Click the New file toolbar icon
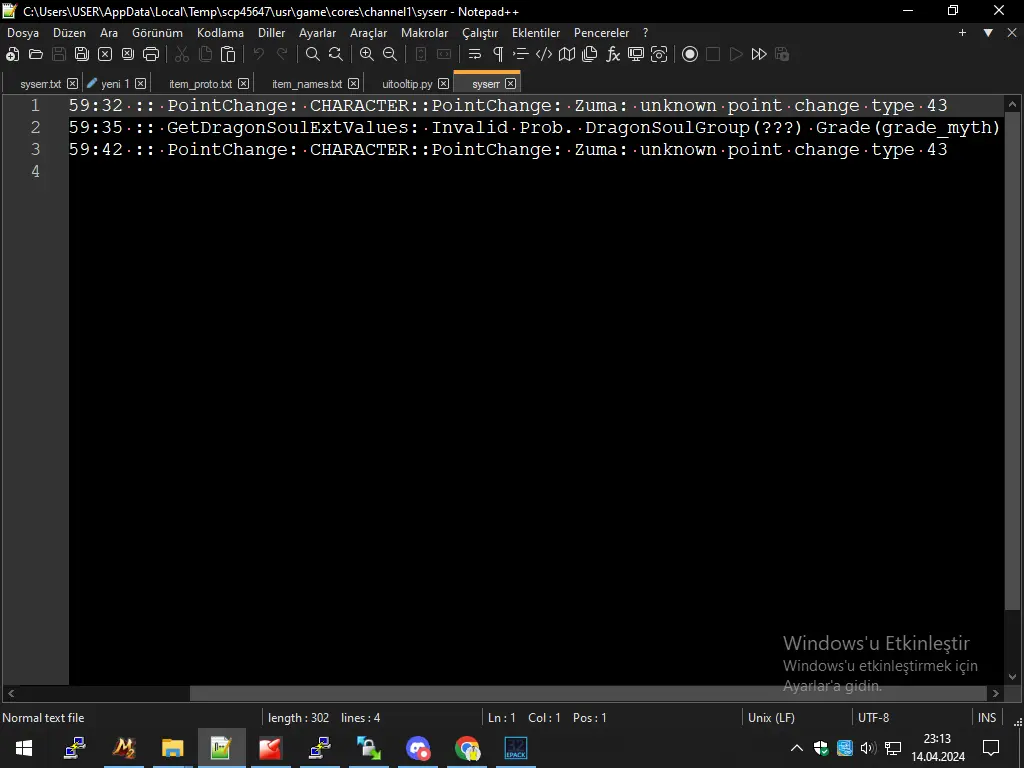This screenshot has width=1024, height=768. (x=13, y=54)
